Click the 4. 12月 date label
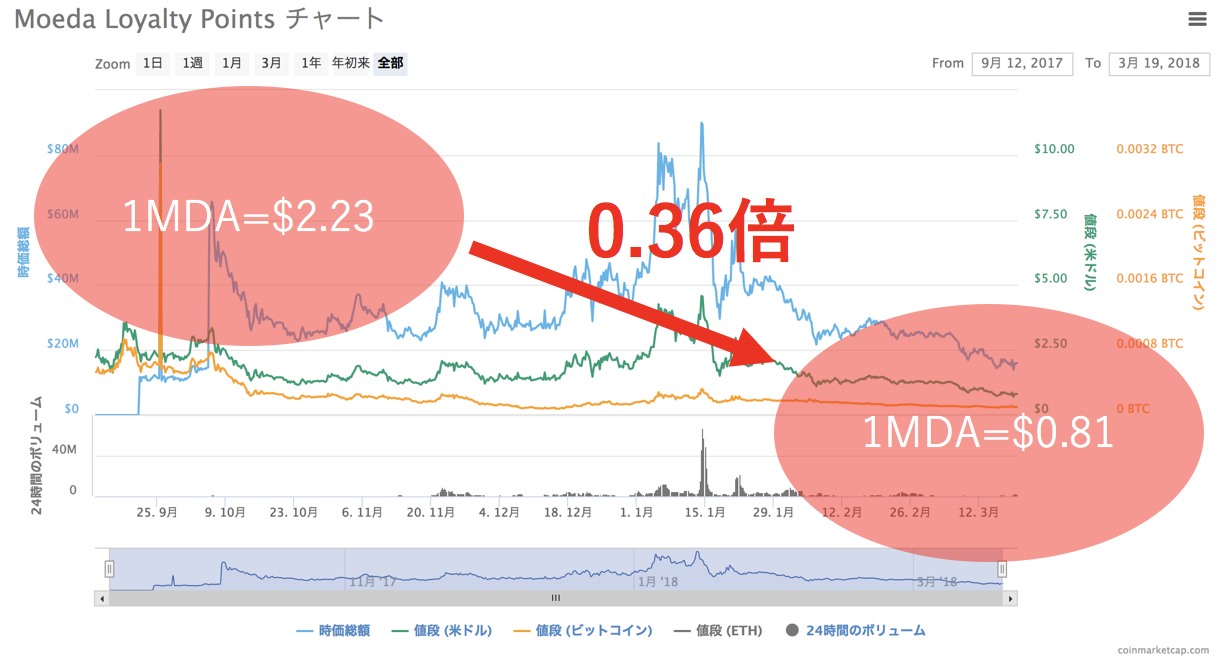This screenshot has width=1222, height=660. pos(498,512)
